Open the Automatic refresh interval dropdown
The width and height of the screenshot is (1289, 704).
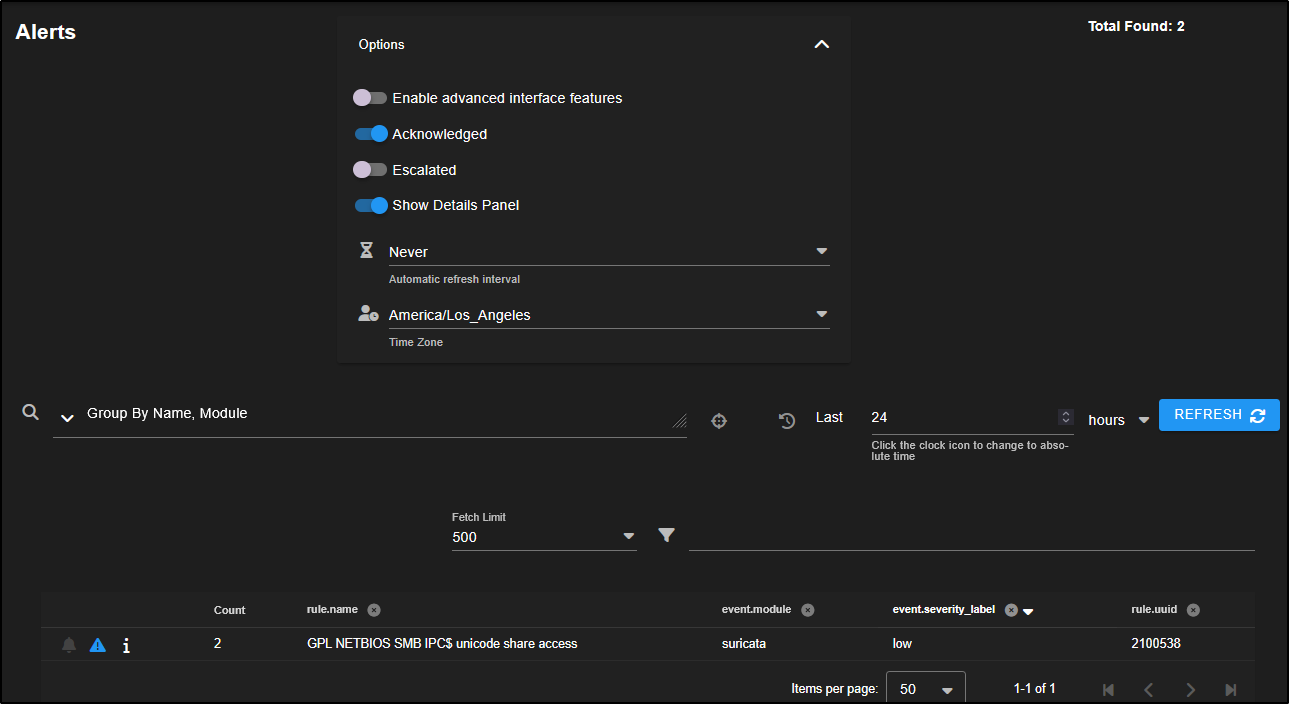pyautogui.click(x=608, y=252)
